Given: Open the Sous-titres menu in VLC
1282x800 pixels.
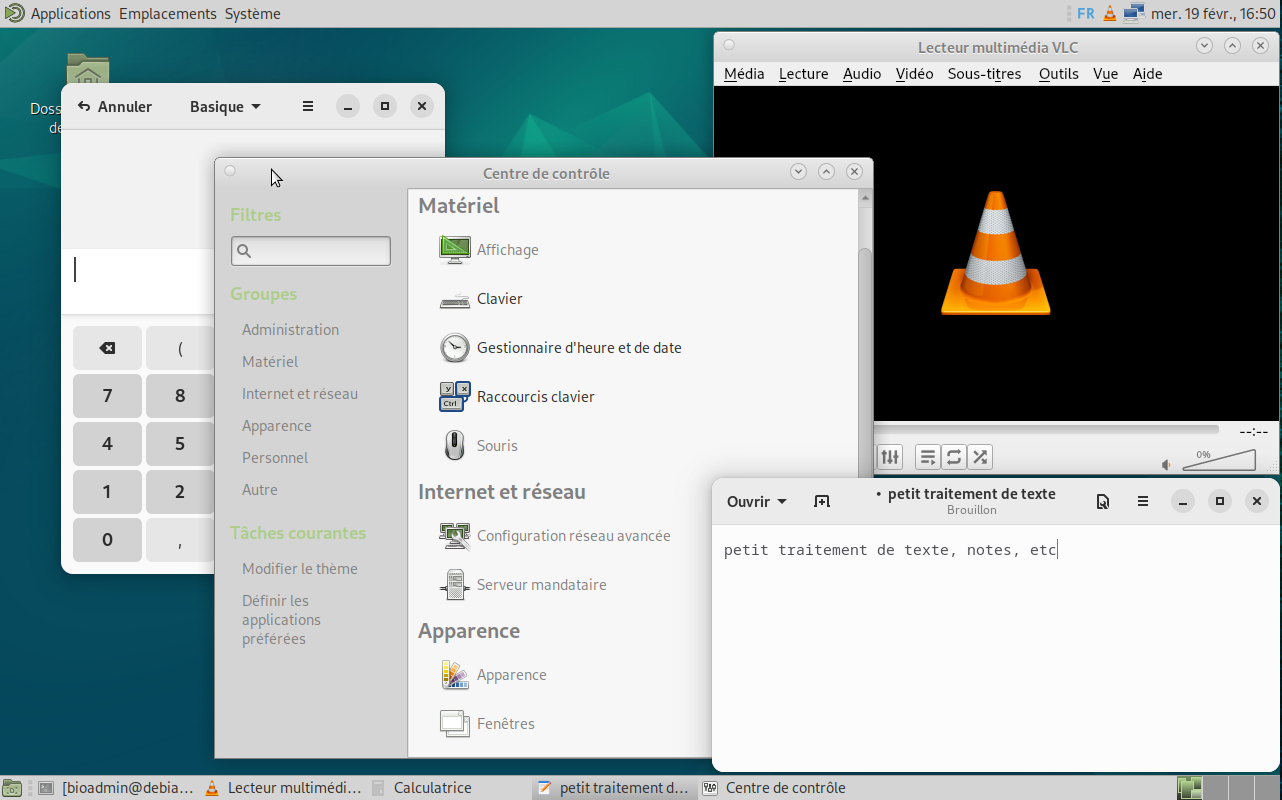Looking at the screenshot, I should click(984, 74).
